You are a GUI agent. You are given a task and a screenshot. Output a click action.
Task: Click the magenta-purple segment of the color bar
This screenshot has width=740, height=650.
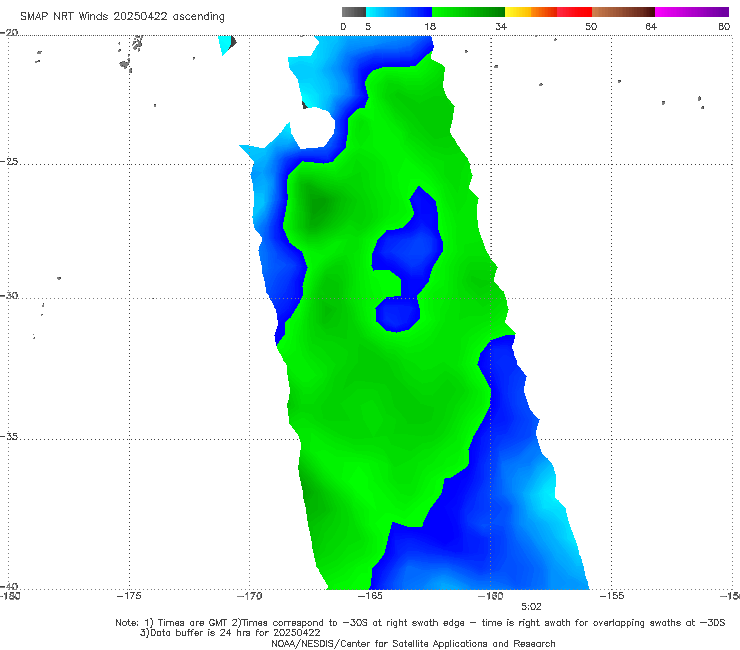point(692,12)
